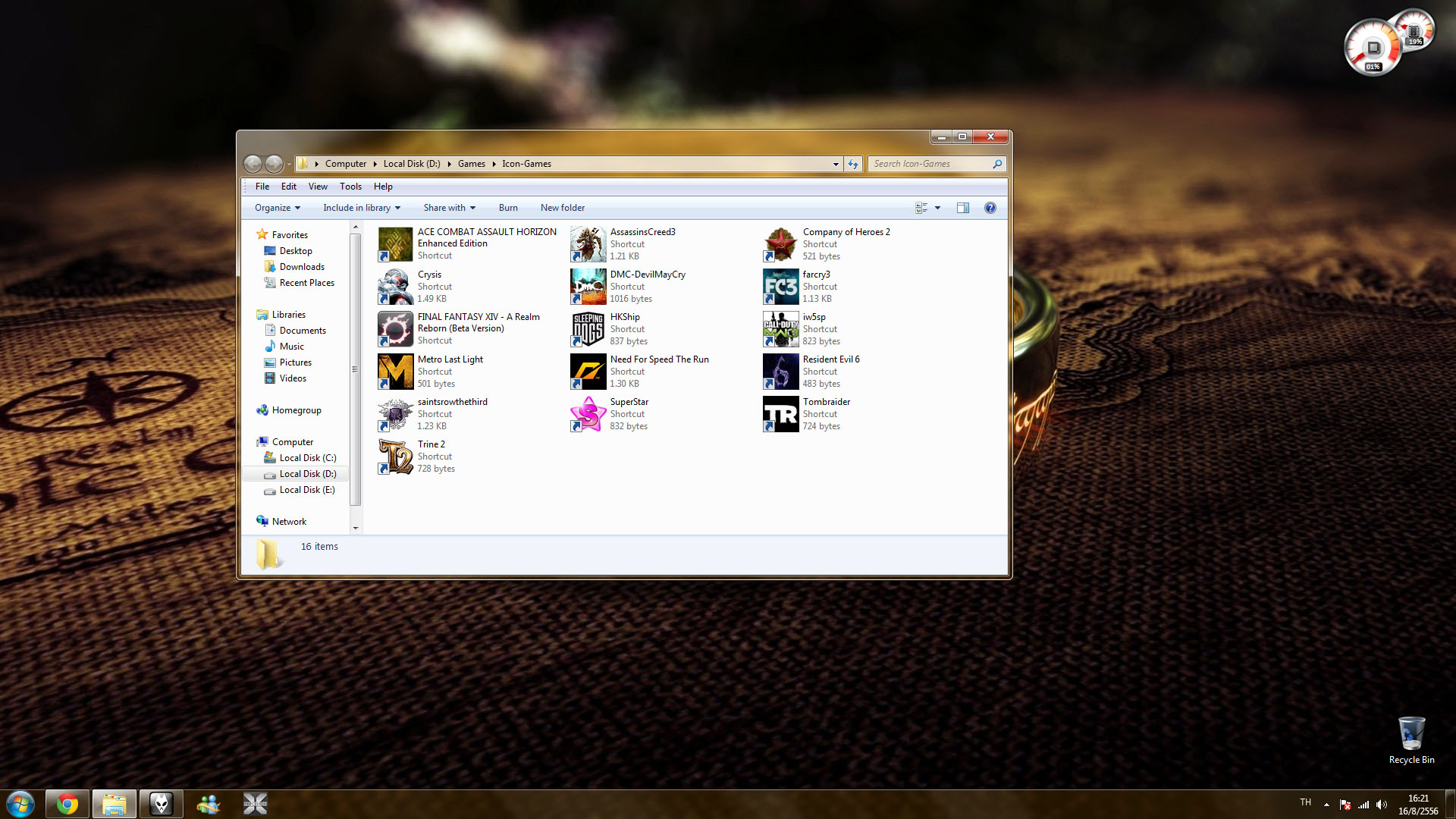
Task: Select the SuperStar shortcut icon
Action: pos(588,414)
